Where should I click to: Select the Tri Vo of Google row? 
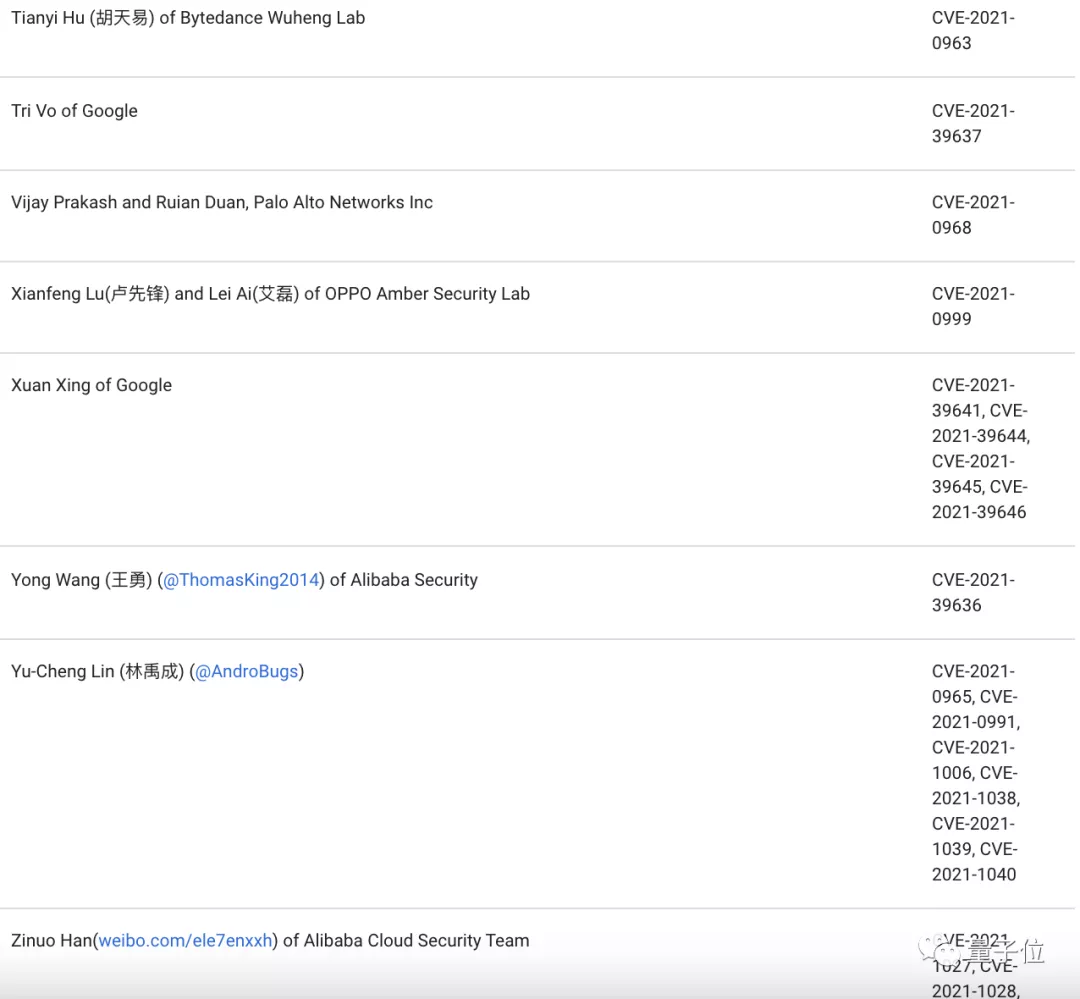75,111
